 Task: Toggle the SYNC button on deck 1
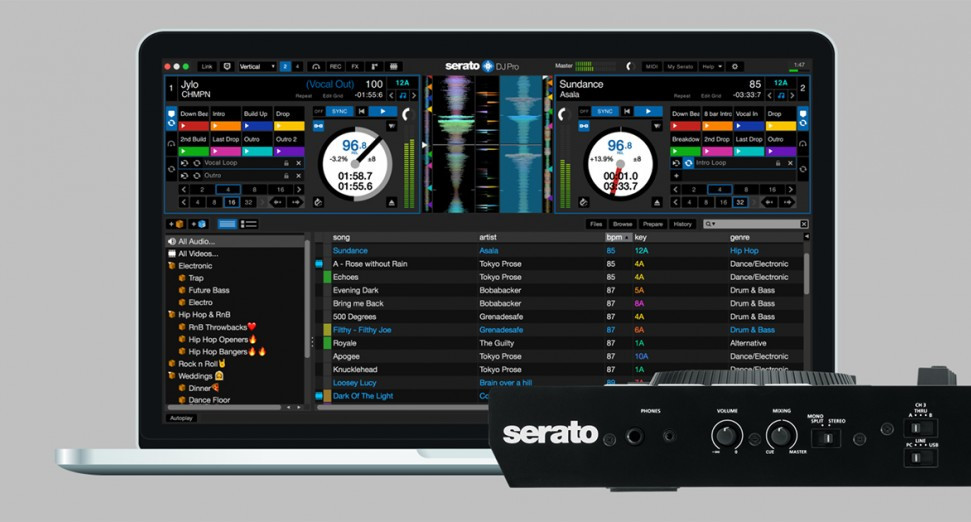339,111
